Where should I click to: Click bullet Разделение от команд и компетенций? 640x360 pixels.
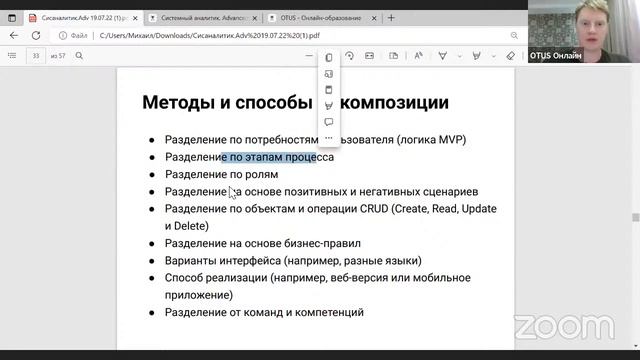tap(264, 312)
